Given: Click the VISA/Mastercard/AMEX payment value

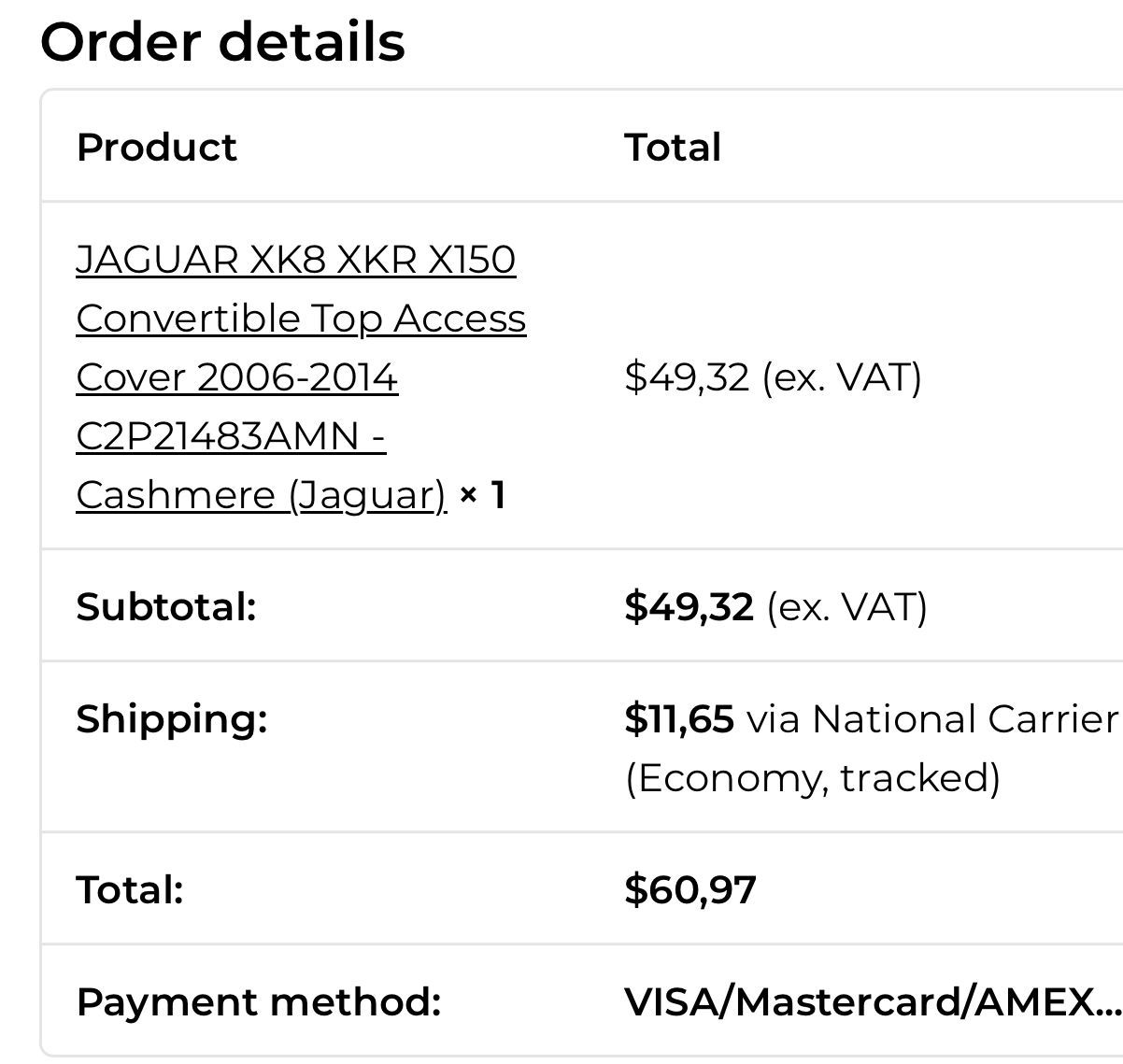Looking at the screenshot, I should [873, 1001].
